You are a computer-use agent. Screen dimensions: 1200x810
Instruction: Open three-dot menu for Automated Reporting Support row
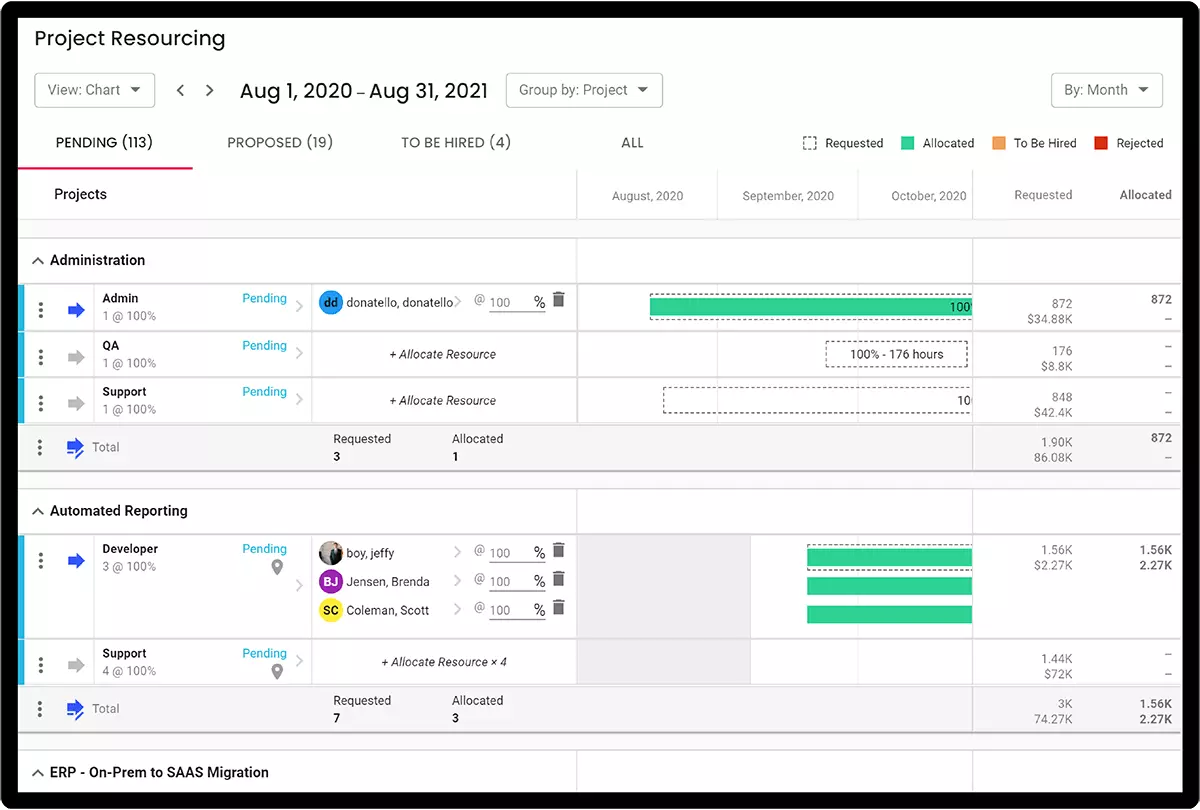[x=40, y=665]
